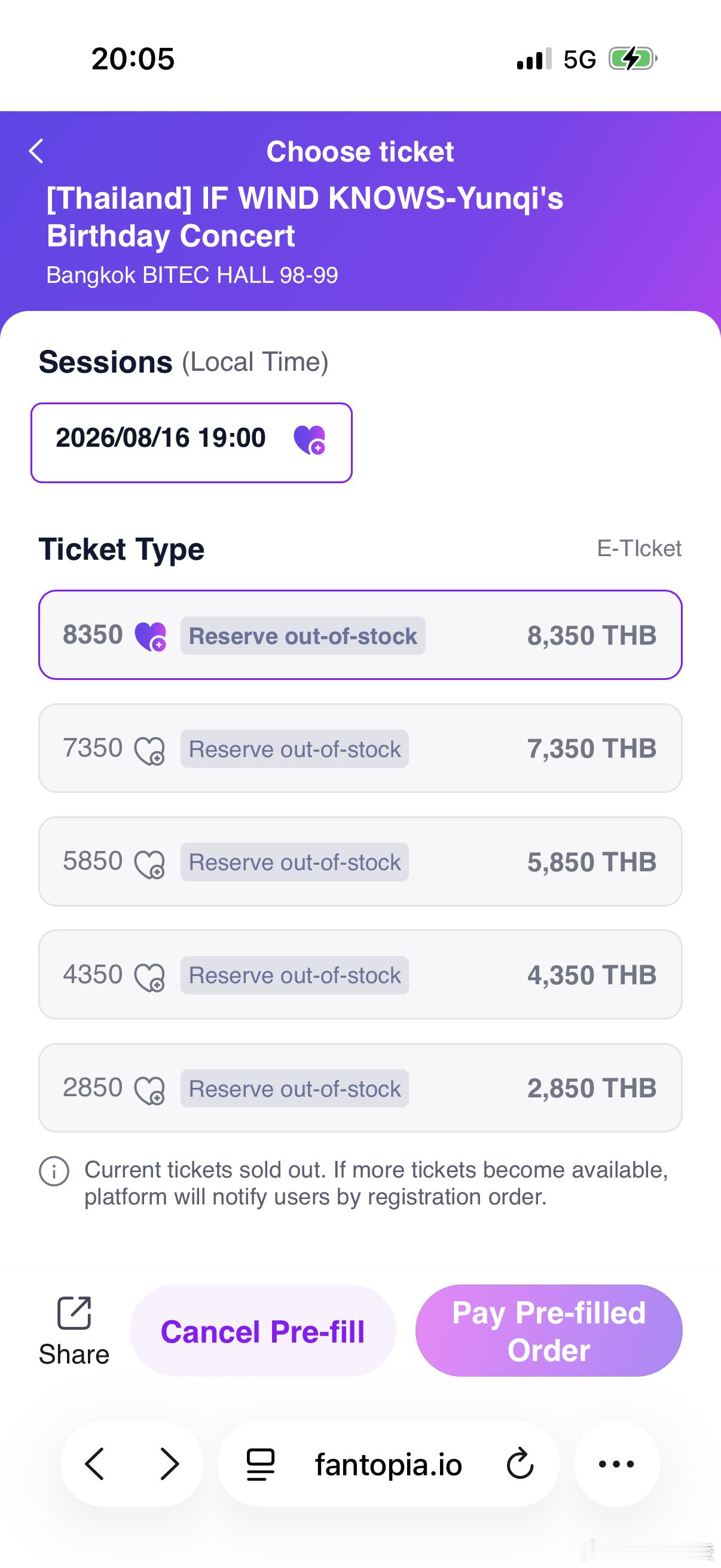Viewport: 721px width, 1568px height.
Task: Select the 2026/08/16 19:00 session
Action: 192,443
